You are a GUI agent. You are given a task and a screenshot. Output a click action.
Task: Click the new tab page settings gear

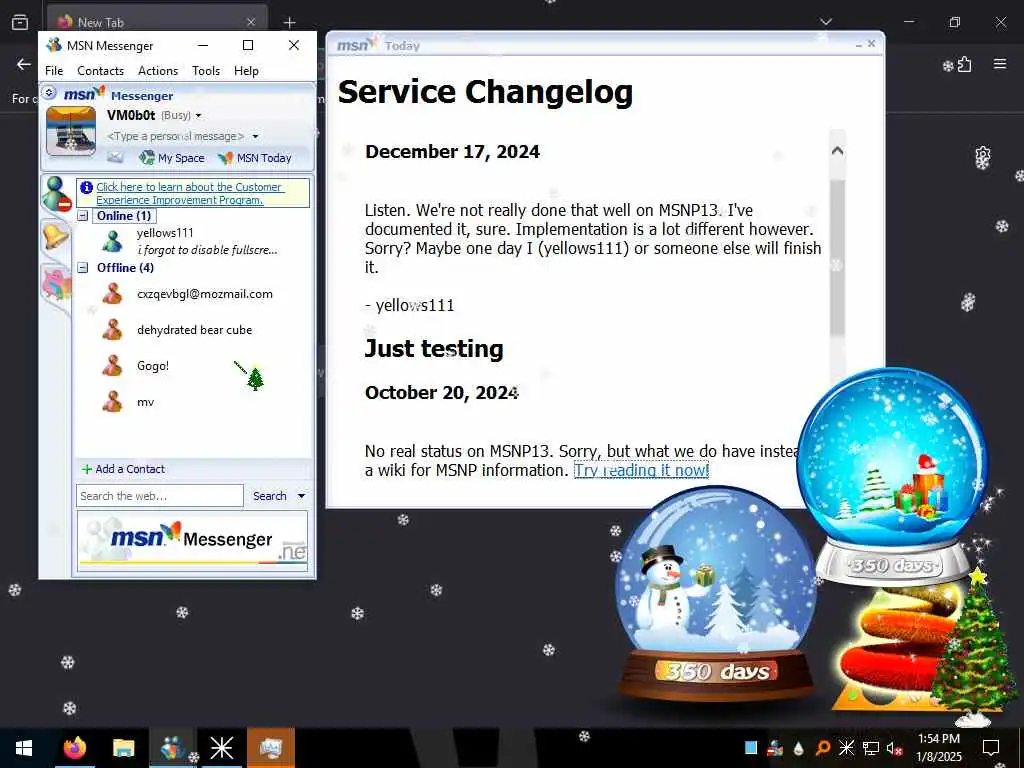click(x=983, y=157)
